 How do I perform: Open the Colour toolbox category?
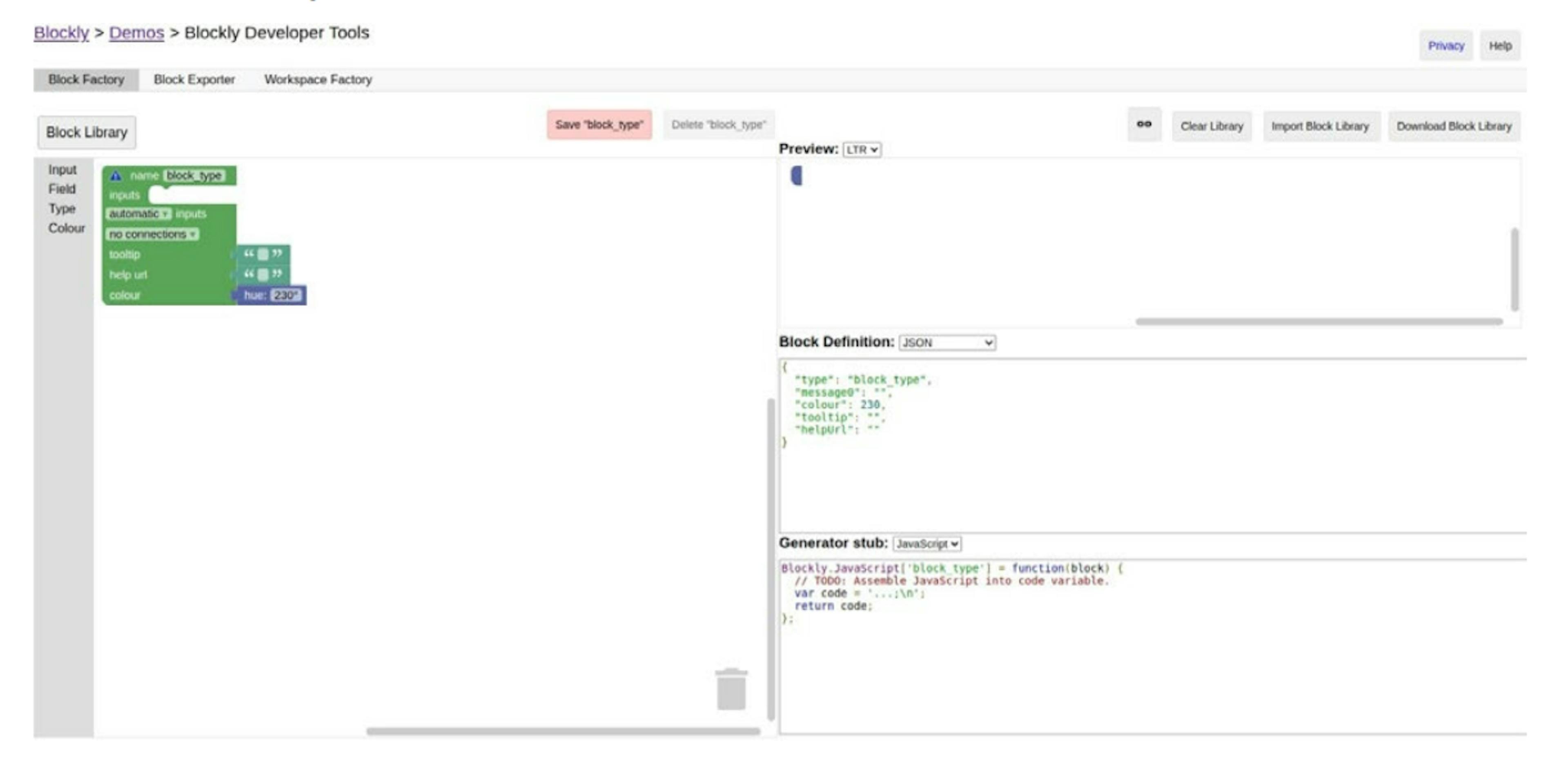click(66, 228)
